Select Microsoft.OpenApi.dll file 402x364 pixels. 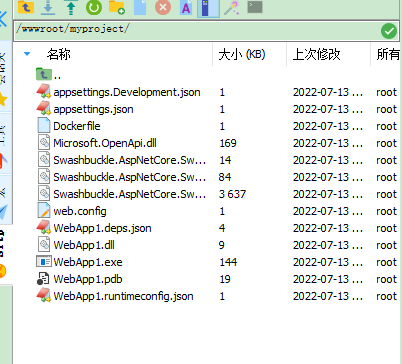(x=105, y=143)
